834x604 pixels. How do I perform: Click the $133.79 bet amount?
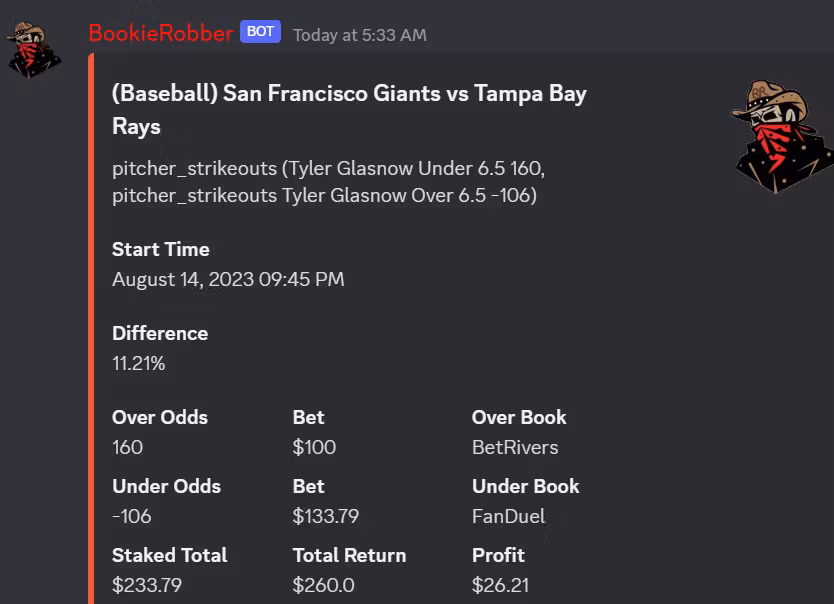325,516
